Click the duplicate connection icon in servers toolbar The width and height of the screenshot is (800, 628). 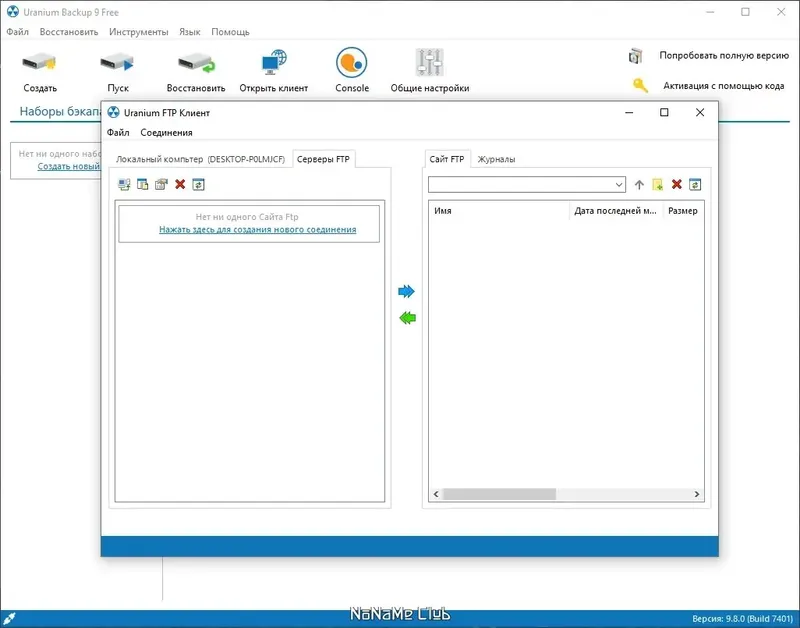(142, 184)
